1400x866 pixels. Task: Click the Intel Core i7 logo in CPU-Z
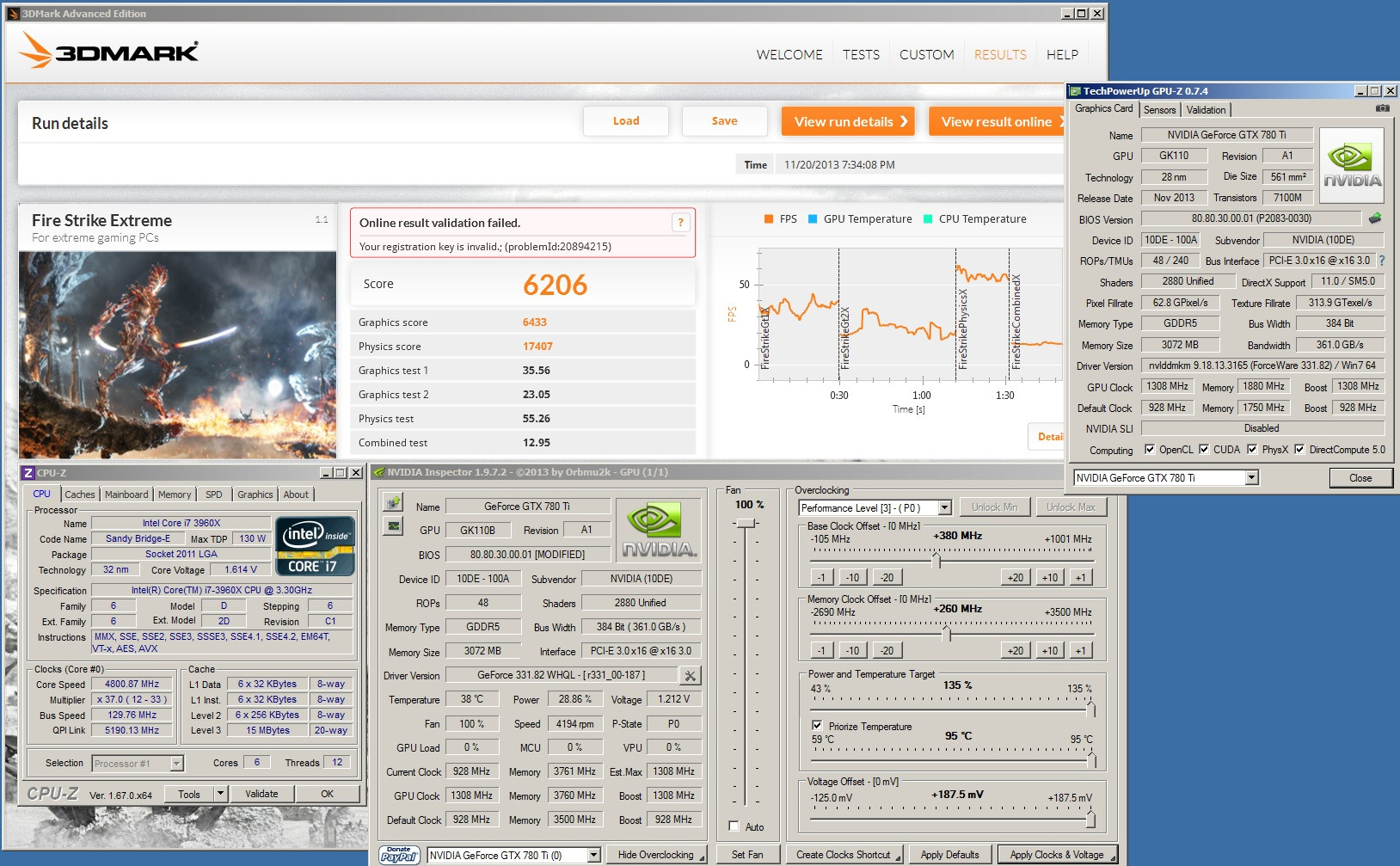click(315, 546)
